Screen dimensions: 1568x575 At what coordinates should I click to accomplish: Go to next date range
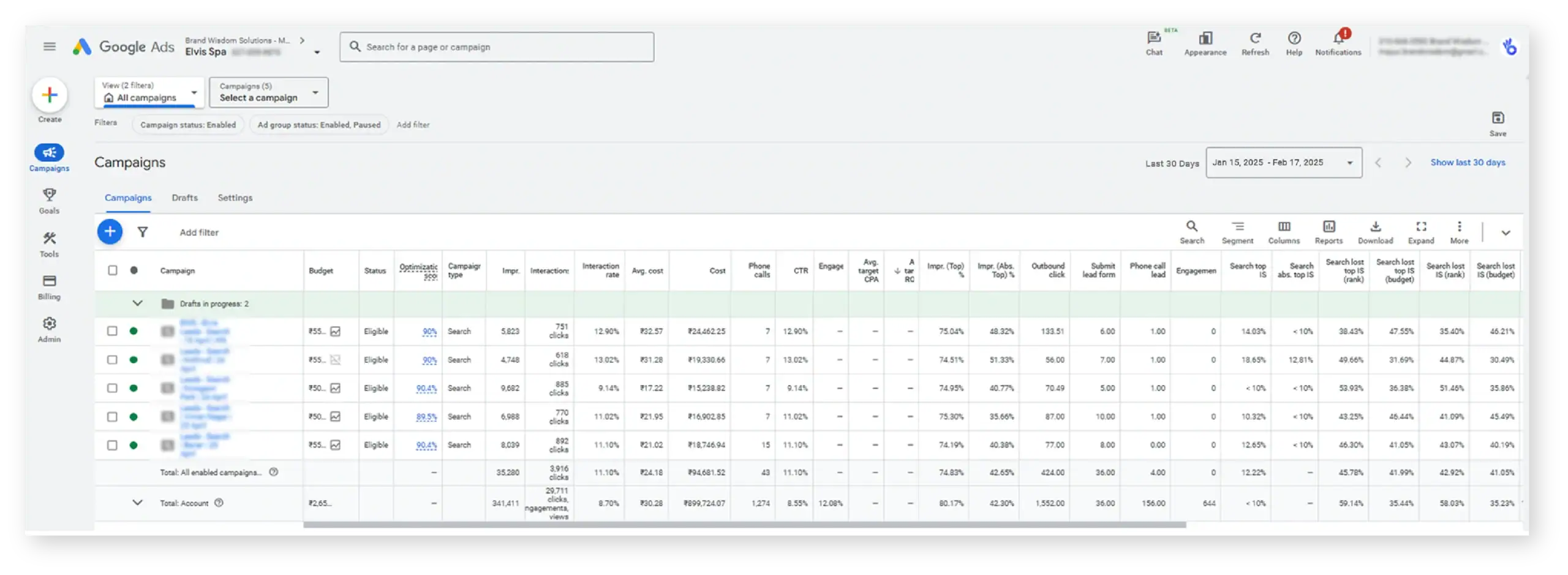[1408, 162]
